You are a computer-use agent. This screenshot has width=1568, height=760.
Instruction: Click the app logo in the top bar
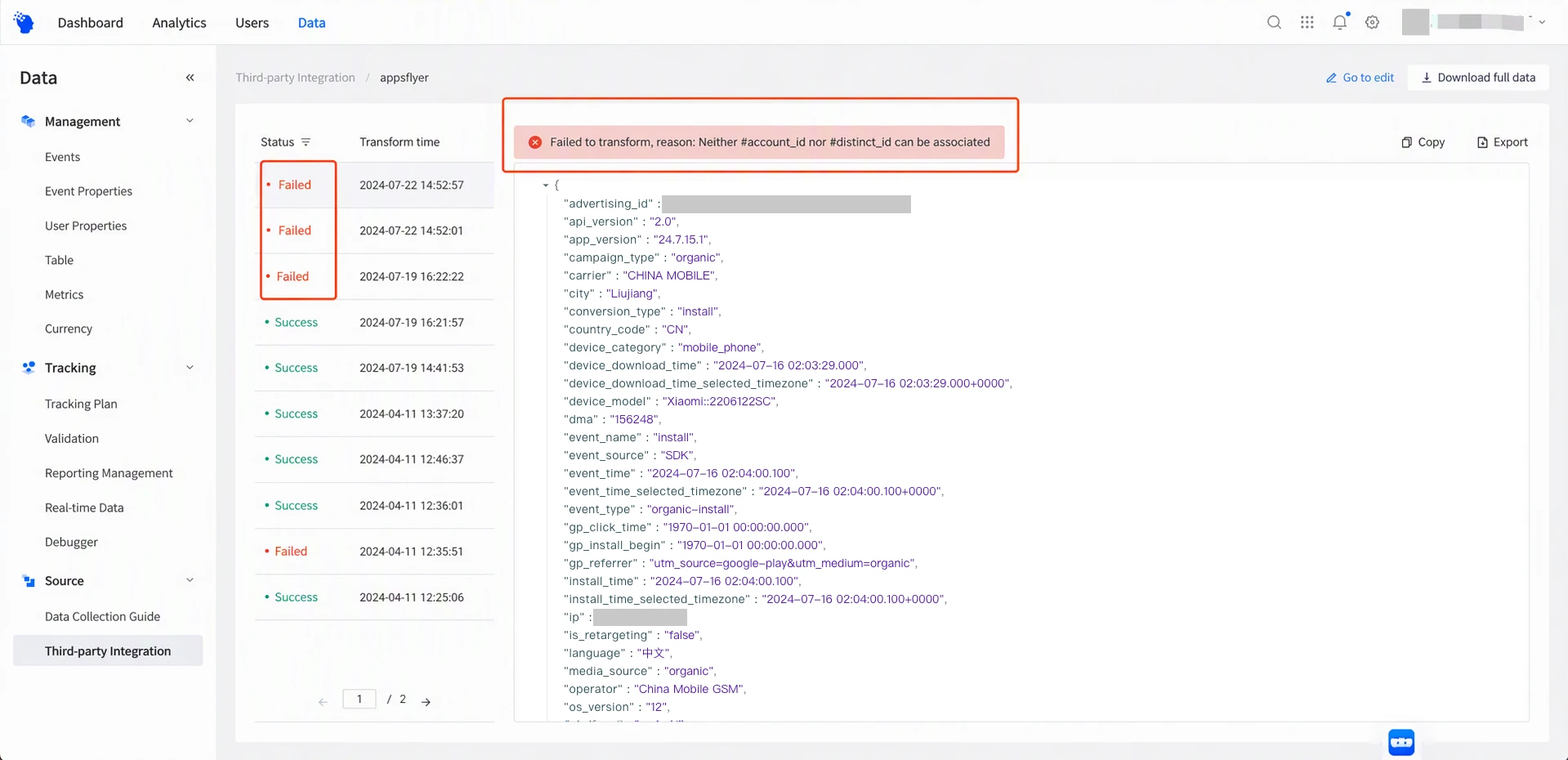(24, 22)
